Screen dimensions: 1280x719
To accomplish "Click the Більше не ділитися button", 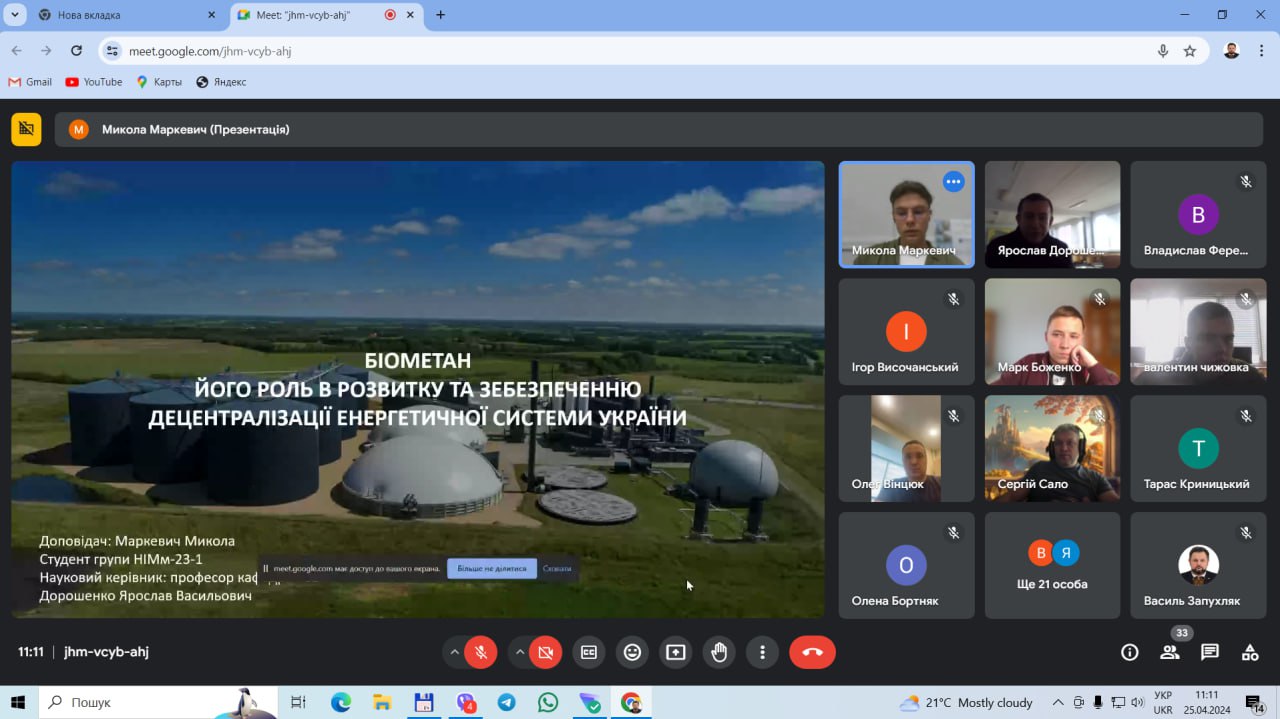I will [x=492, y=567].
